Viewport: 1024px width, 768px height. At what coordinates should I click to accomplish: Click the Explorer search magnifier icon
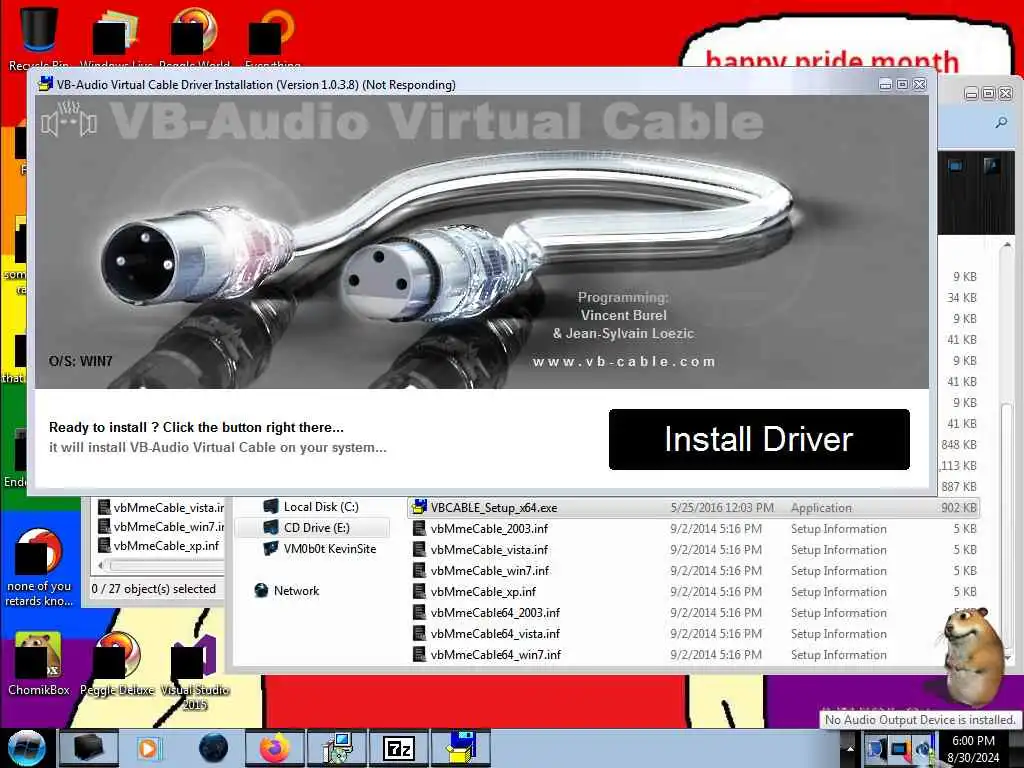pyautogui.click(x=1001, y=122)
